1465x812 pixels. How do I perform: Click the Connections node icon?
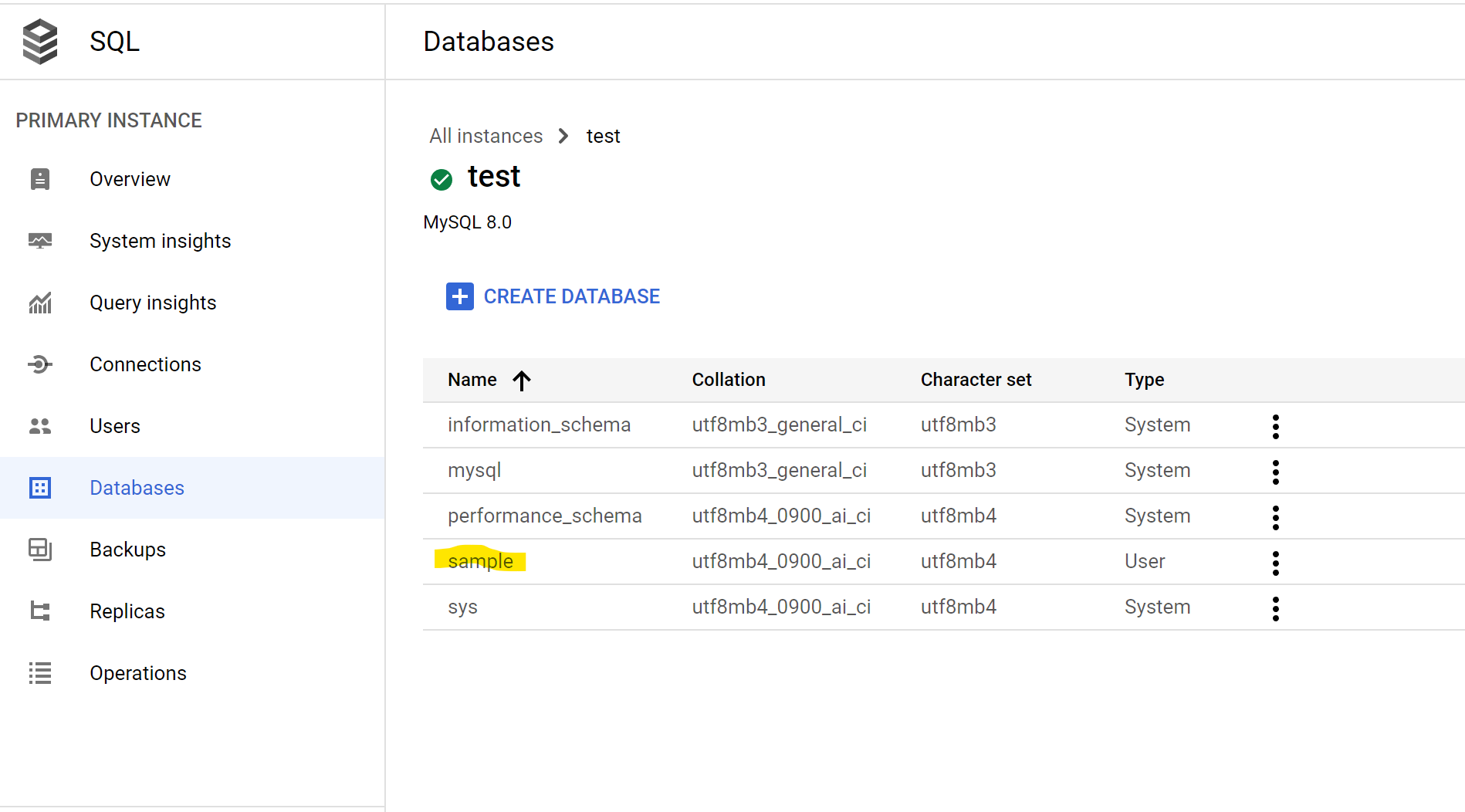point(40,364)
